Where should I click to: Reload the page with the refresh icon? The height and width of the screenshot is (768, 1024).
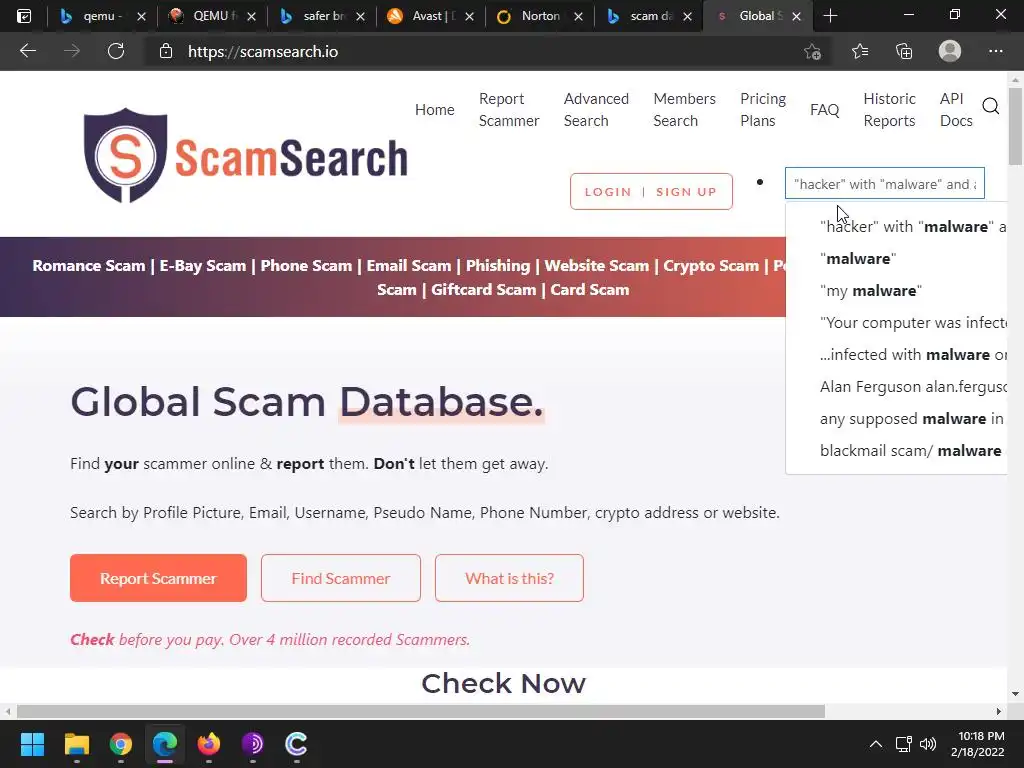(116, 51)
